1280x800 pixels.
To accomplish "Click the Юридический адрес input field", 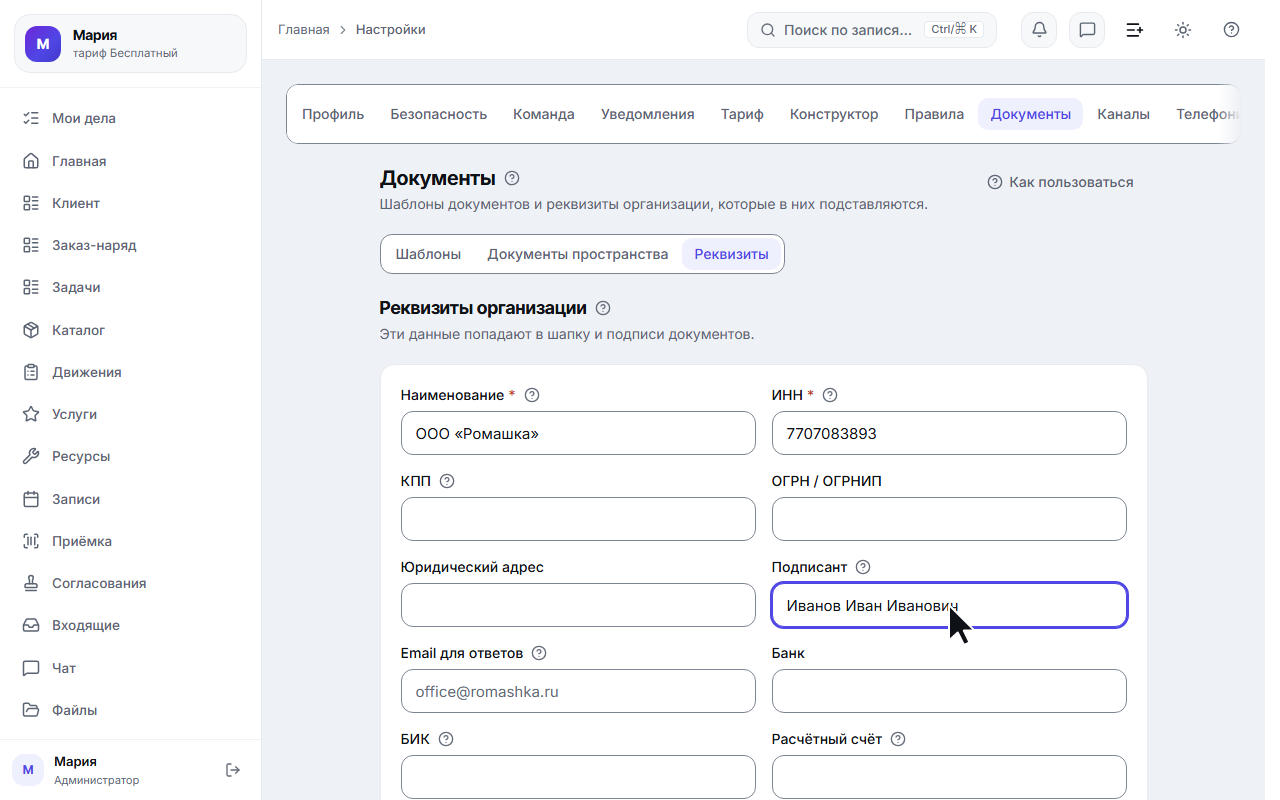I will 578,605.
